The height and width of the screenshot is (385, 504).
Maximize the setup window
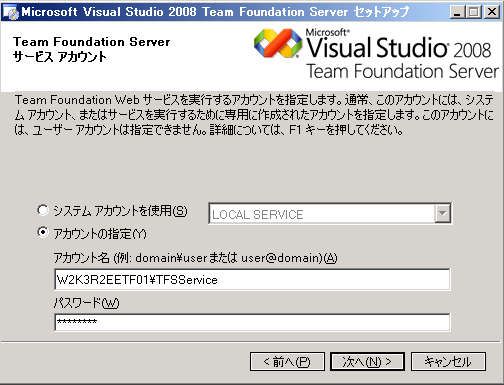tap(474, 12)
